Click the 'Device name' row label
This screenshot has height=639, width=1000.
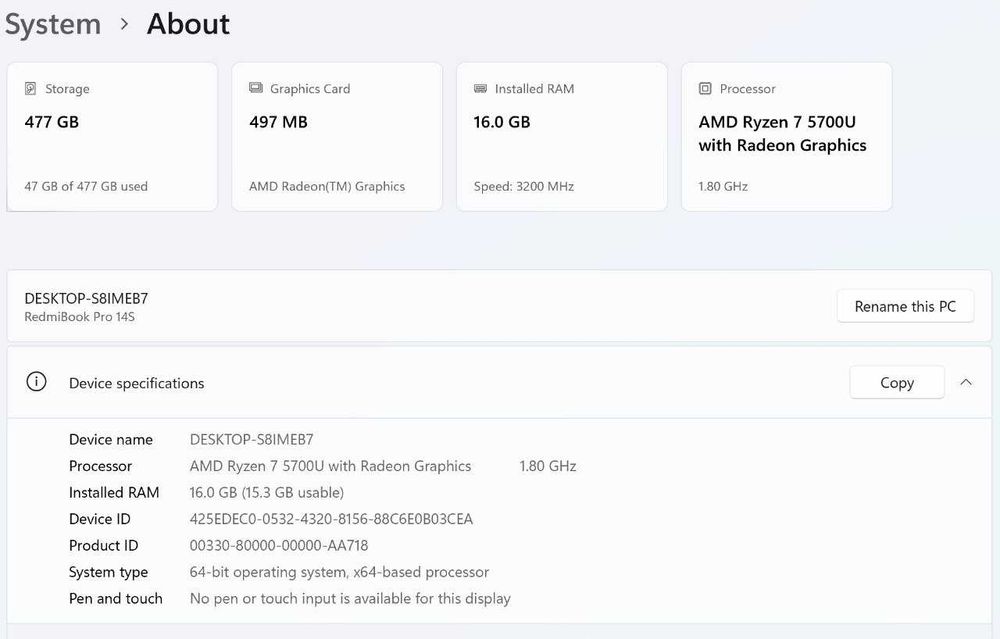point(111,439)
